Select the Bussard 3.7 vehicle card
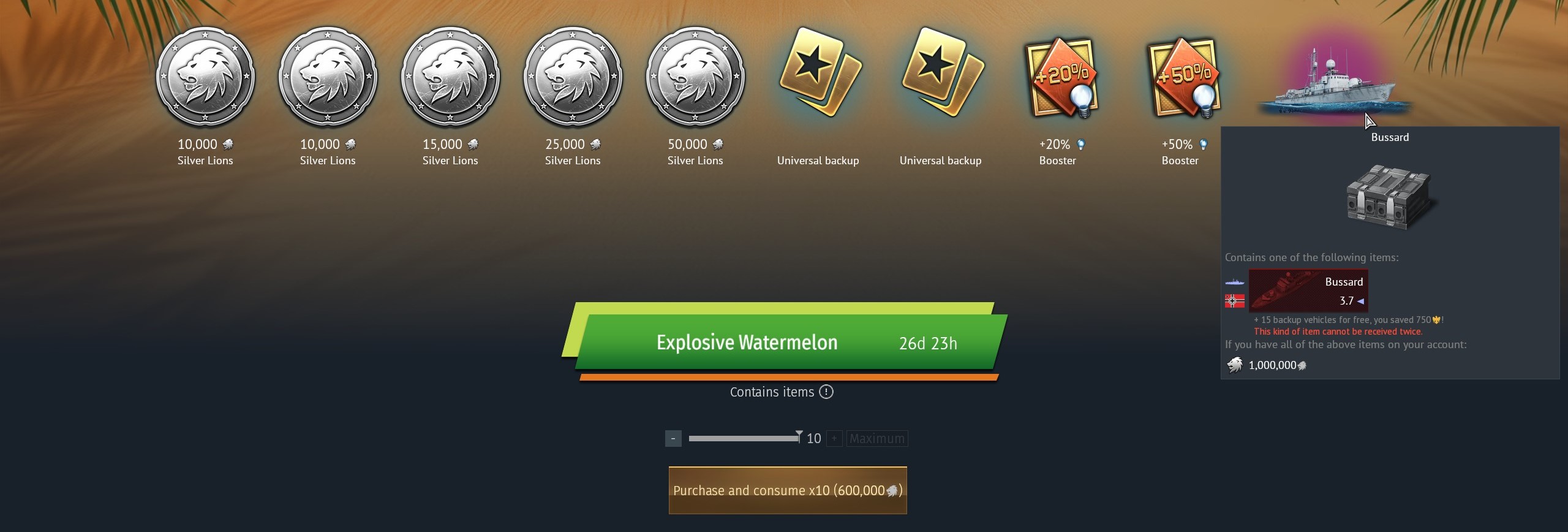This screenshot has width=1568, height=532. (x=1308, y=291)
